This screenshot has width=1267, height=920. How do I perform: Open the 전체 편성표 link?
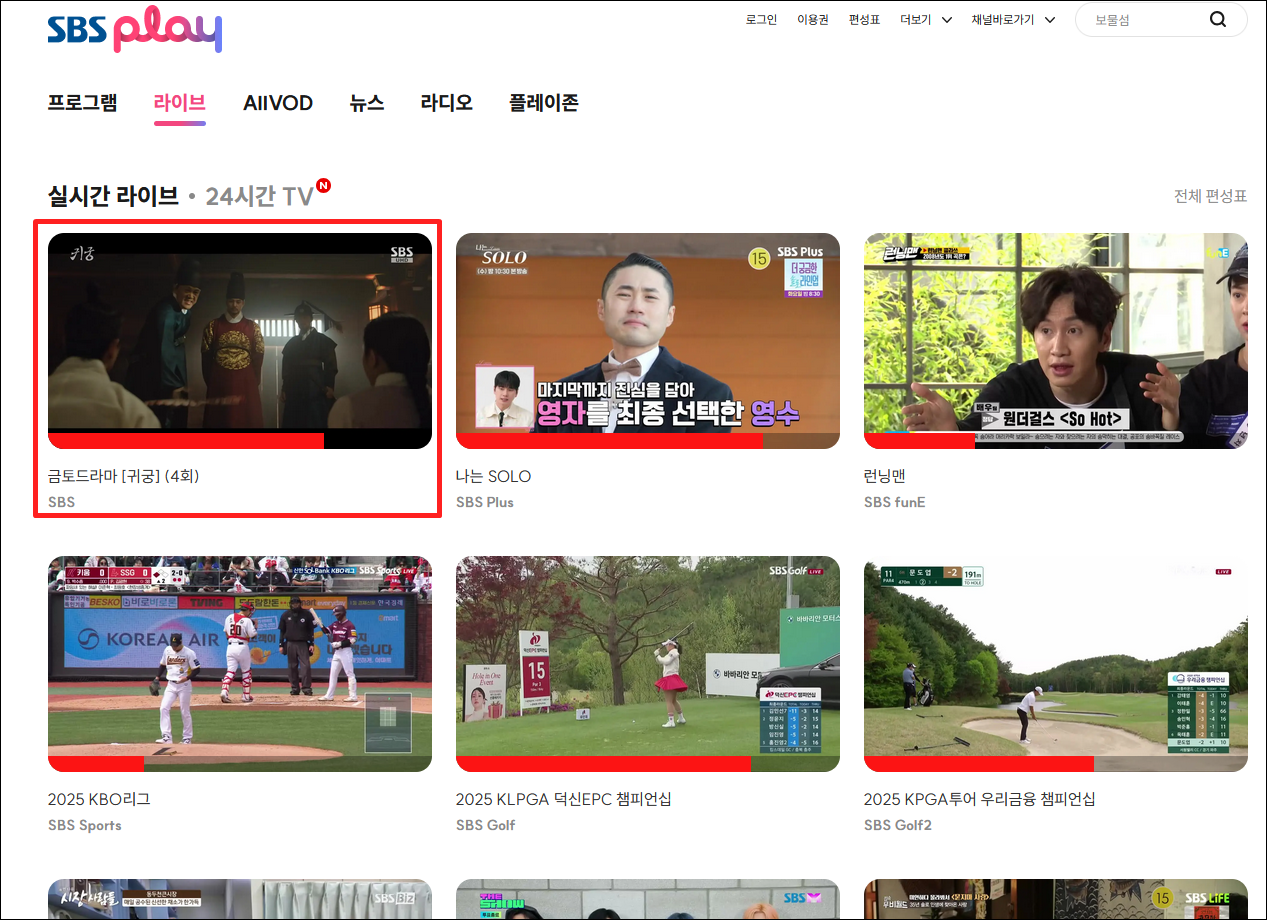pyautogui.click(x=1210, y=196)
